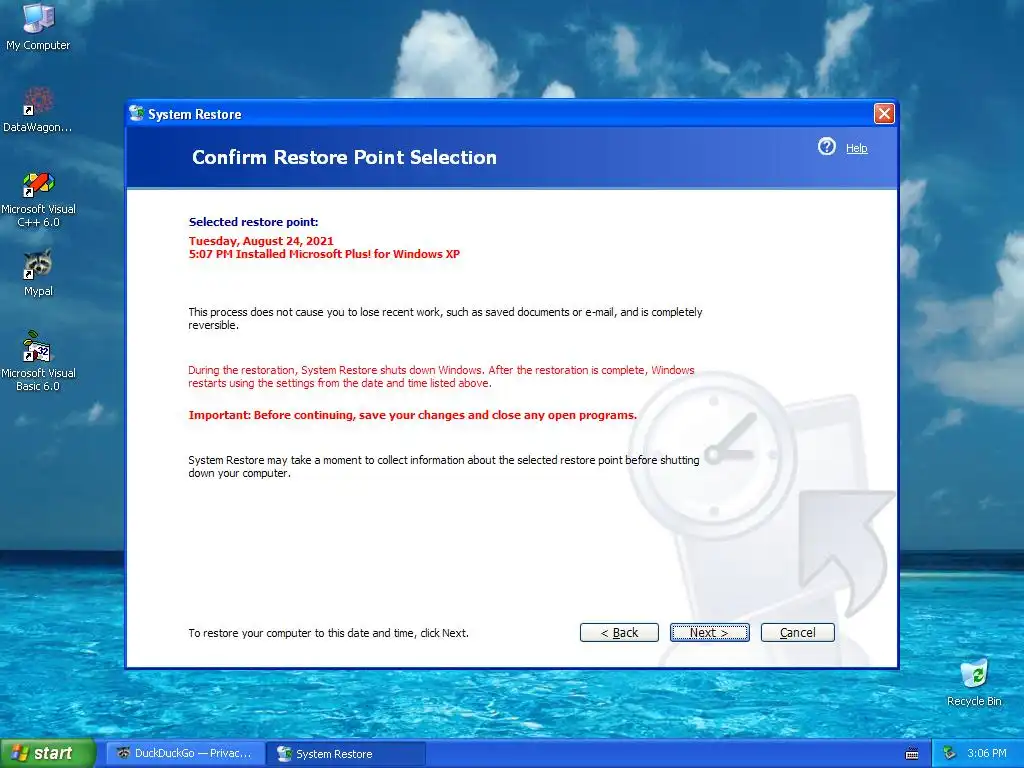Screen dimensions: 1024x768
Task: Confirm restore by clicking Next
Action: (x=709, y=632)
